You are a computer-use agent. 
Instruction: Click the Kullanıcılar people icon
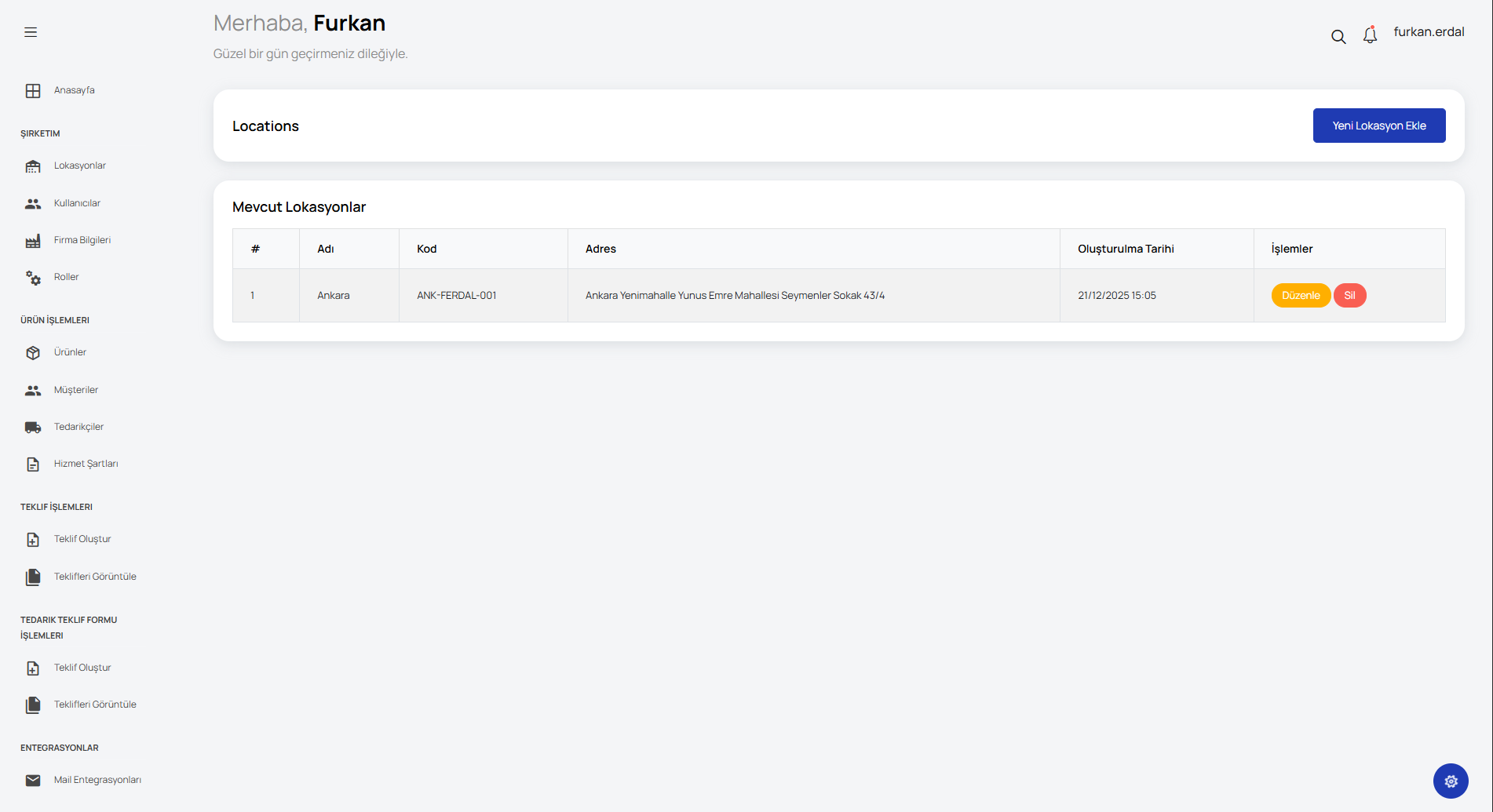click(x=33, y=204)
